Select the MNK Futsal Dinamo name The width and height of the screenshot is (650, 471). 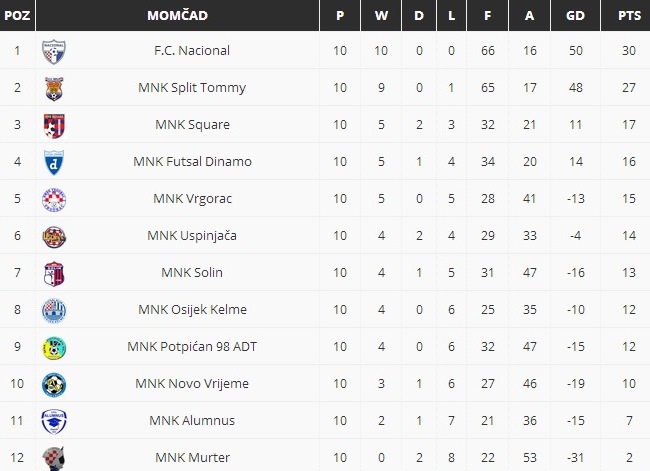(x=192, y=162)
